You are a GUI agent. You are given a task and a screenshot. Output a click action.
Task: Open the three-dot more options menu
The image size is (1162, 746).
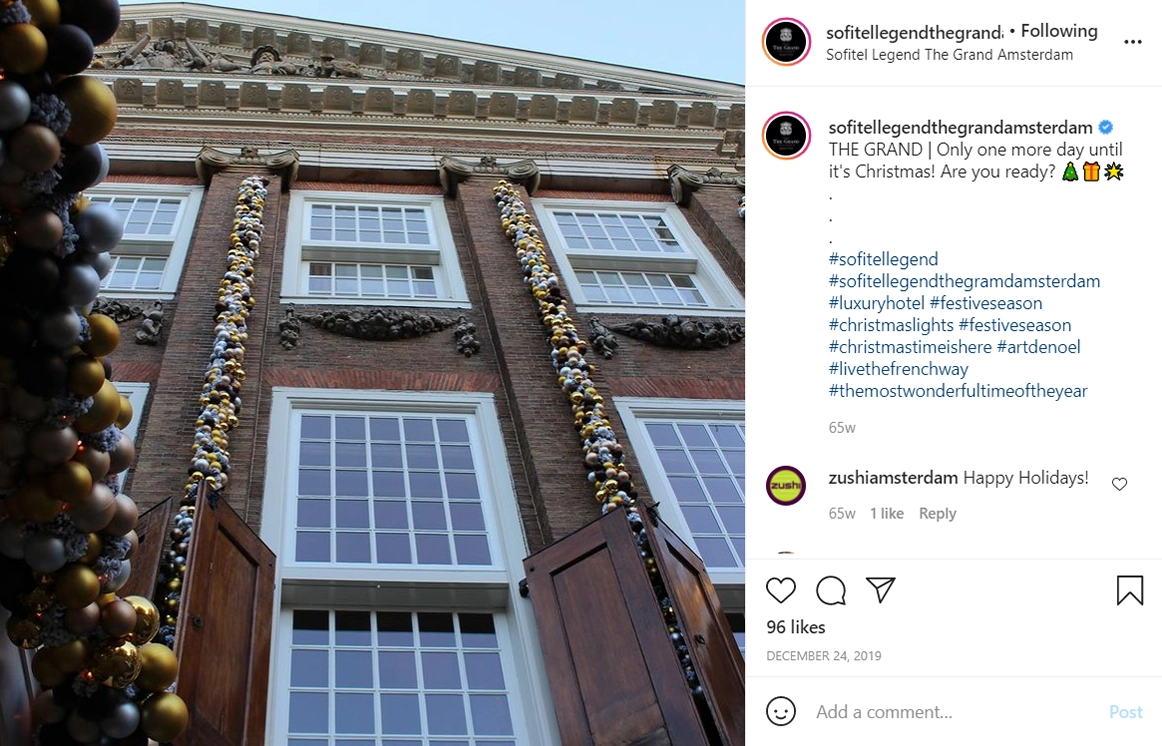click(x=1132, y=42)
